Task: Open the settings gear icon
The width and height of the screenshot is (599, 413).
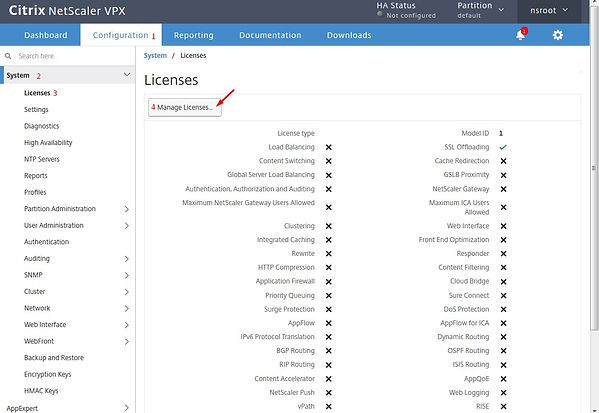Action: (558, 35)
